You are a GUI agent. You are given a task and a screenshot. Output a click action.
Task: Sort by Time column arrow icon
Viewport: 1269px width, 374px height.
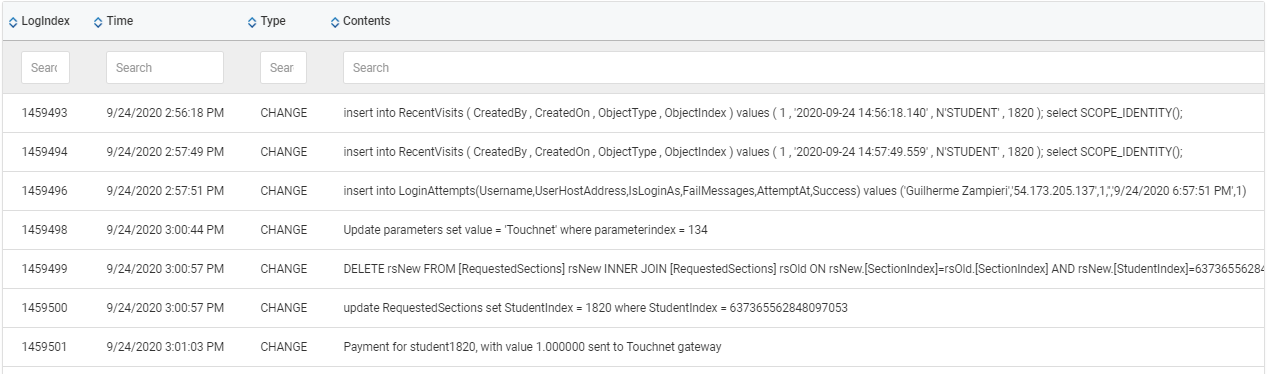pyautogui.click(x=98, y=22)
